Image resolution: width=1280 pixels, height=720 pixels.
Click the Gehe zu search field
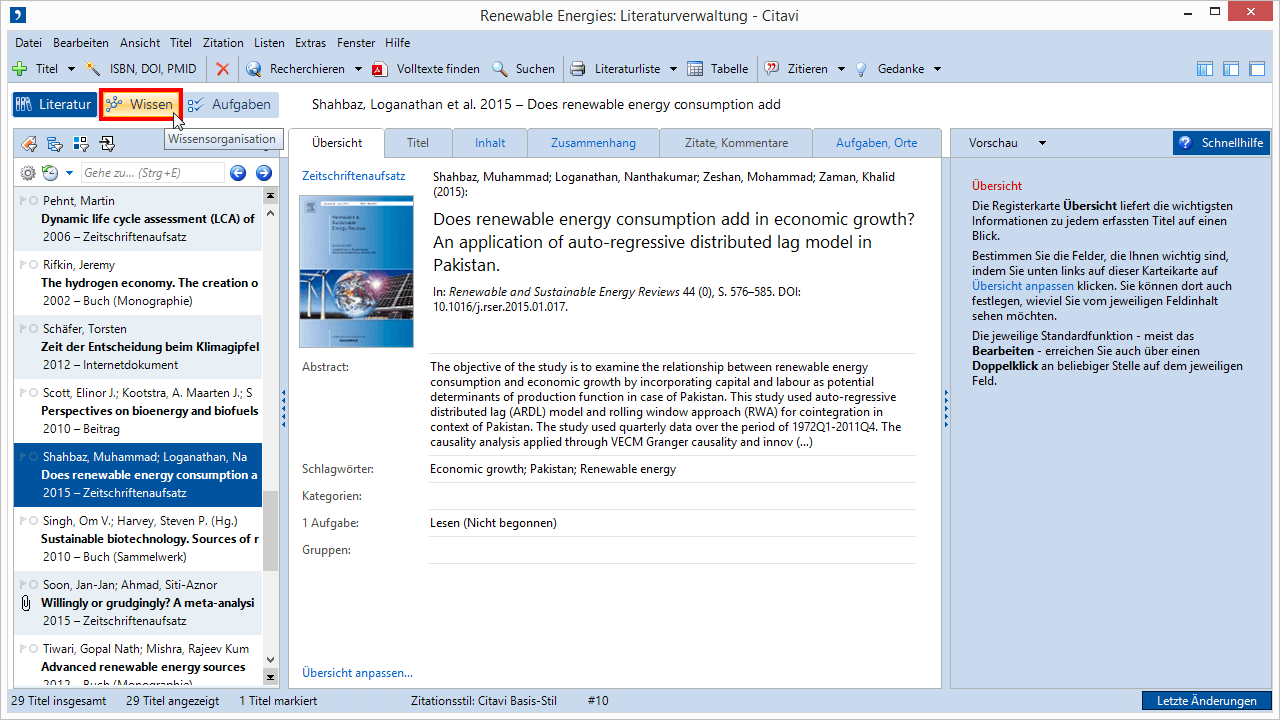point(153,173)
